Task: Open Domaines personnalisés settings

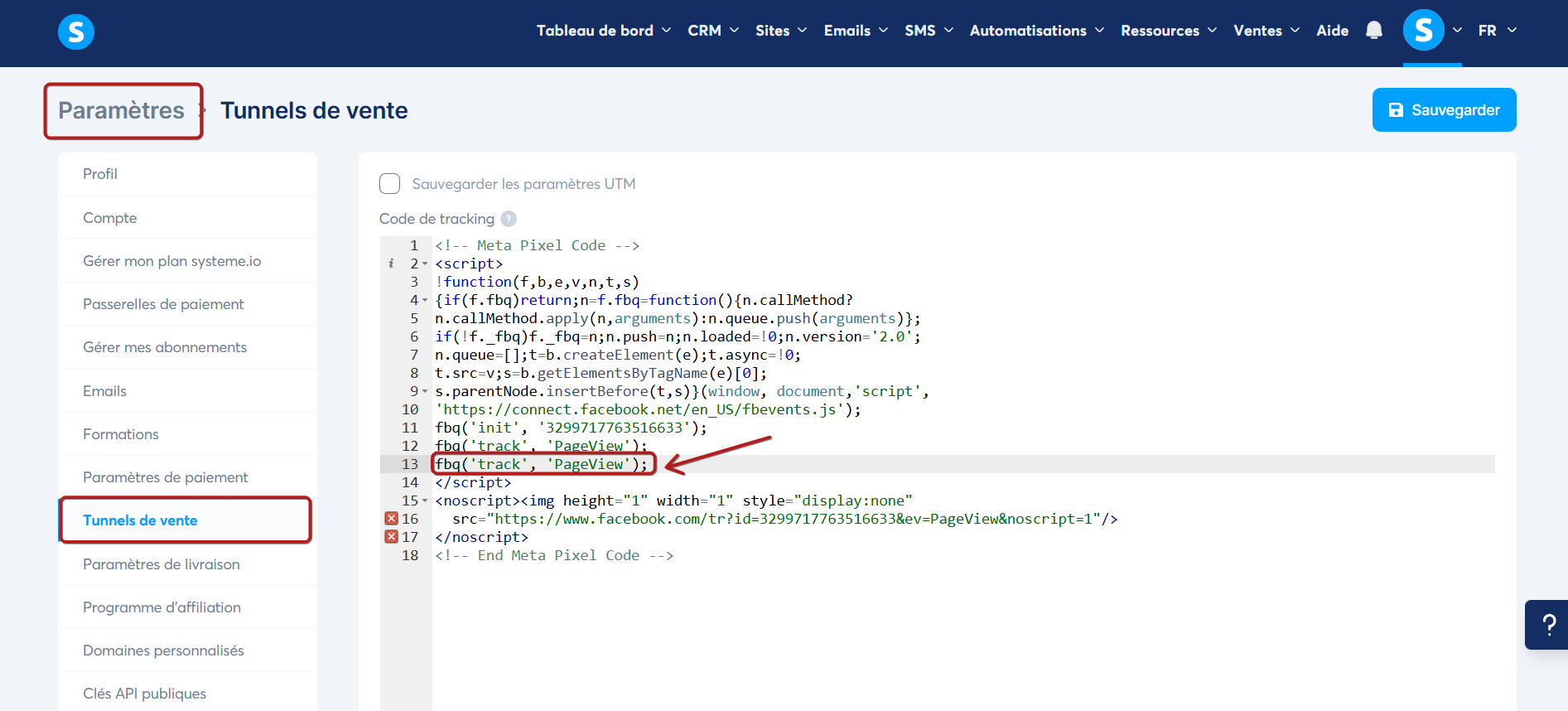Action: [x=187, y=651]
